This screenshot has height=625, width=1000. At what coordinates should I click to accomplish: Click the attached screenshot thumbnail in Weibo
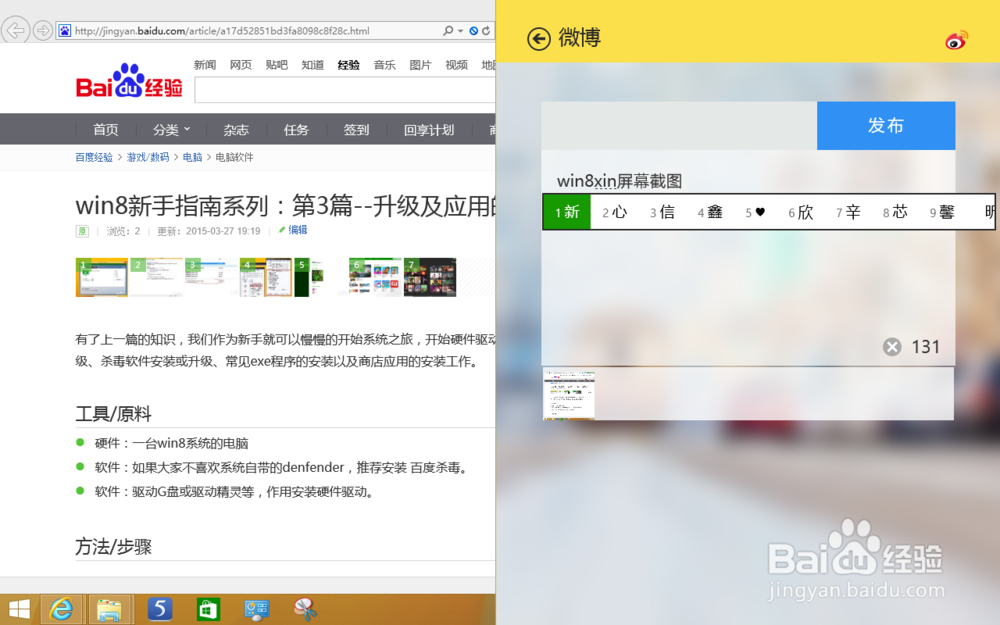tap(569, 394)
